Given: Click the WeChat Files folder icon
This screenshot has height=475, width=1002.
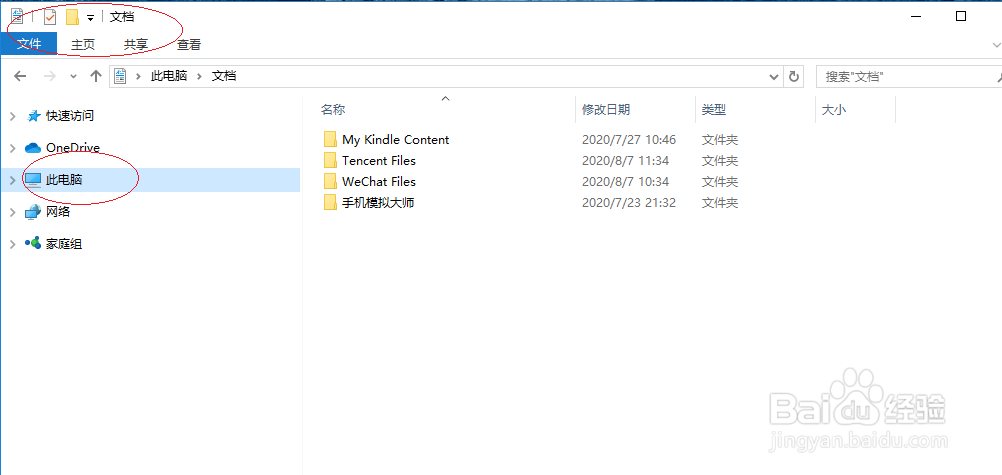Looking at the screenshot, I should pos(330,182).
